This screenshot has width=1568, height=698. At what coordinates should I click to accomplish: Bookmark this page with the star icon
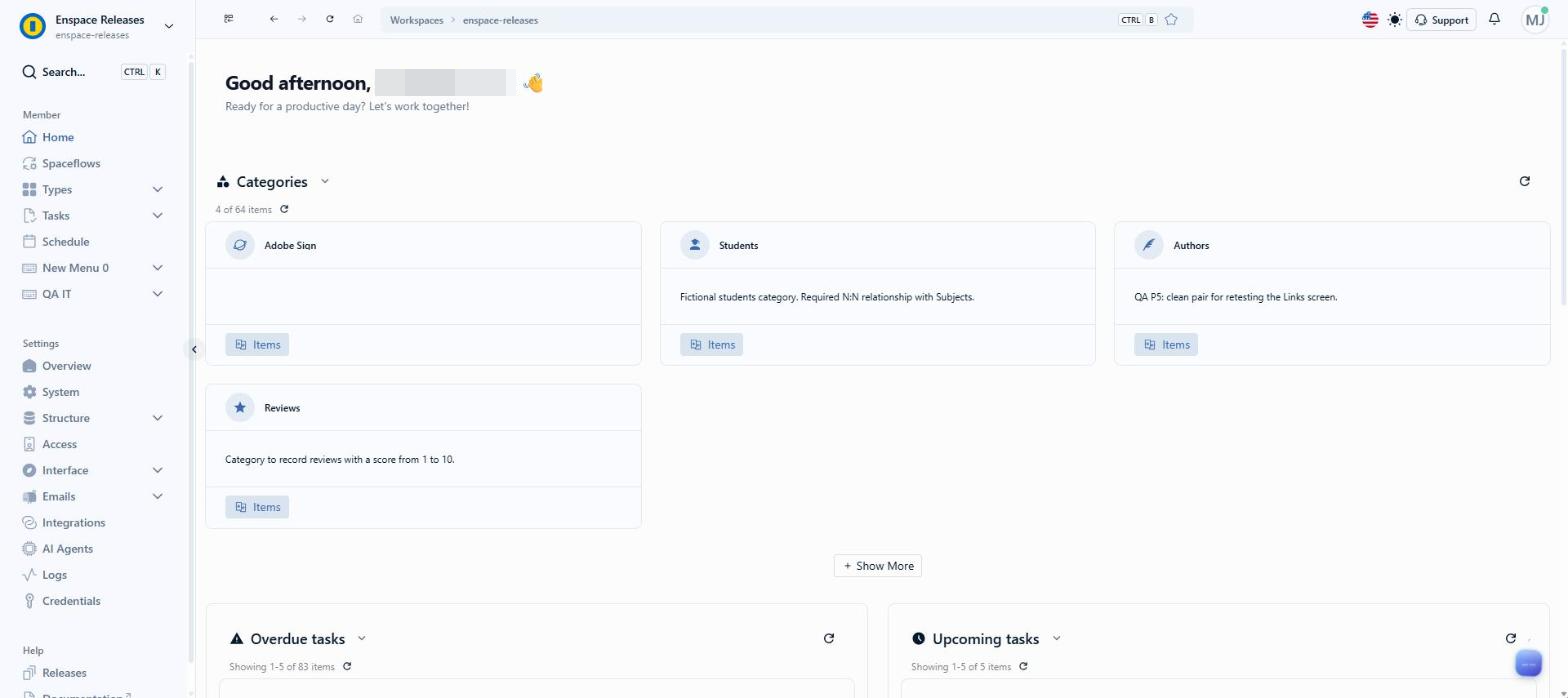[1171, 19]
